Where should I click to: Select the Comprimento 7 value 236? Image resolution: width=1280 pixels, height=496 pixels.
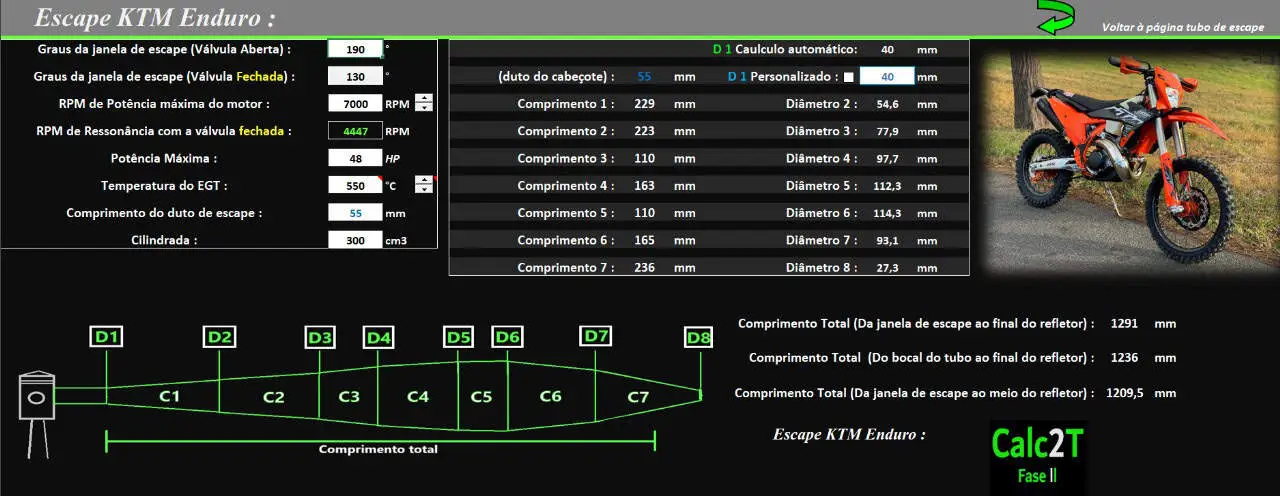[x=644, y=267]
